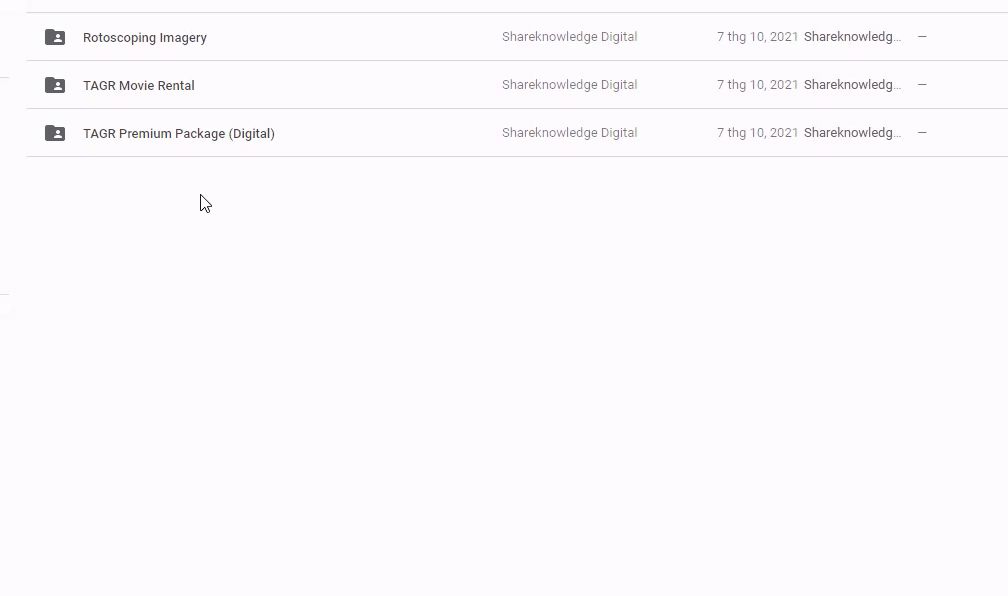The width and height of the screenshot is (1008, 596).
Task: Click the modified date for TAGR Movie Rental
Action: click(x=757, y=85)
